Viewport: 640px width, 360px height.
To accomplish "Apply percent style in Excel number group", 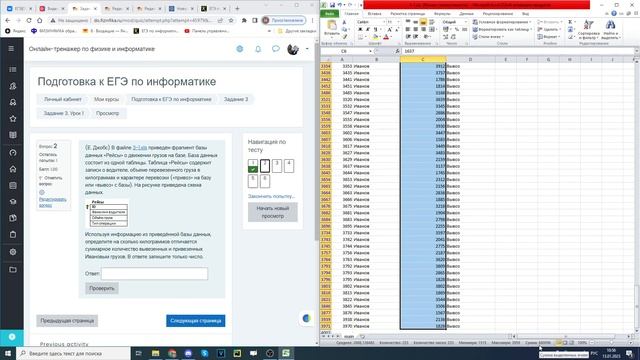I will tap(457, 29).
